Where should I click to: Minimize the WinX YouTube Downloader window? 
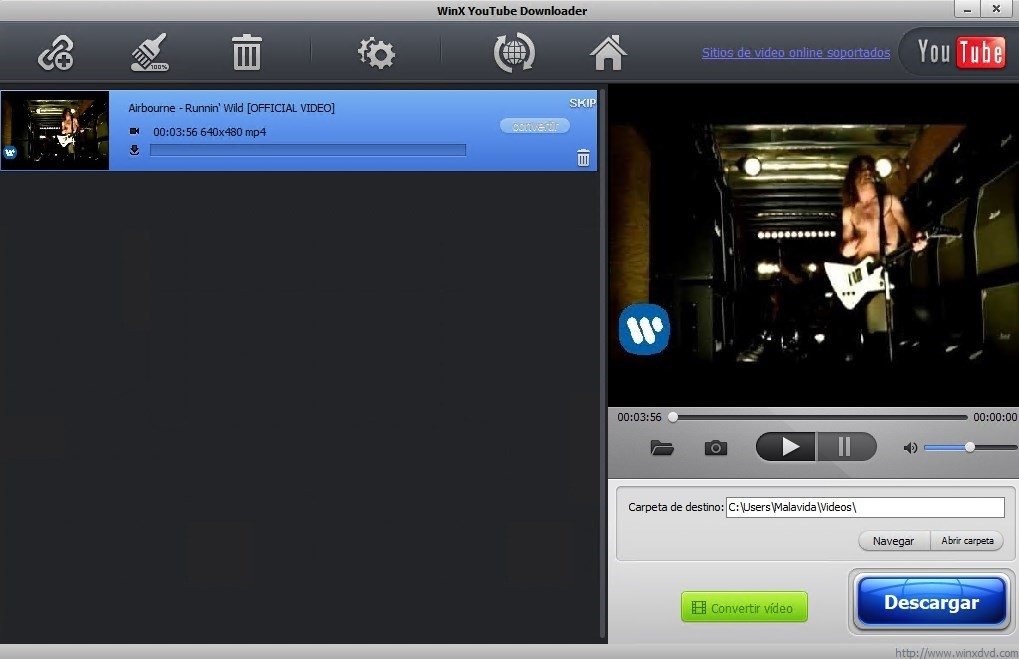pyautogui.click(x=968, y=9)
